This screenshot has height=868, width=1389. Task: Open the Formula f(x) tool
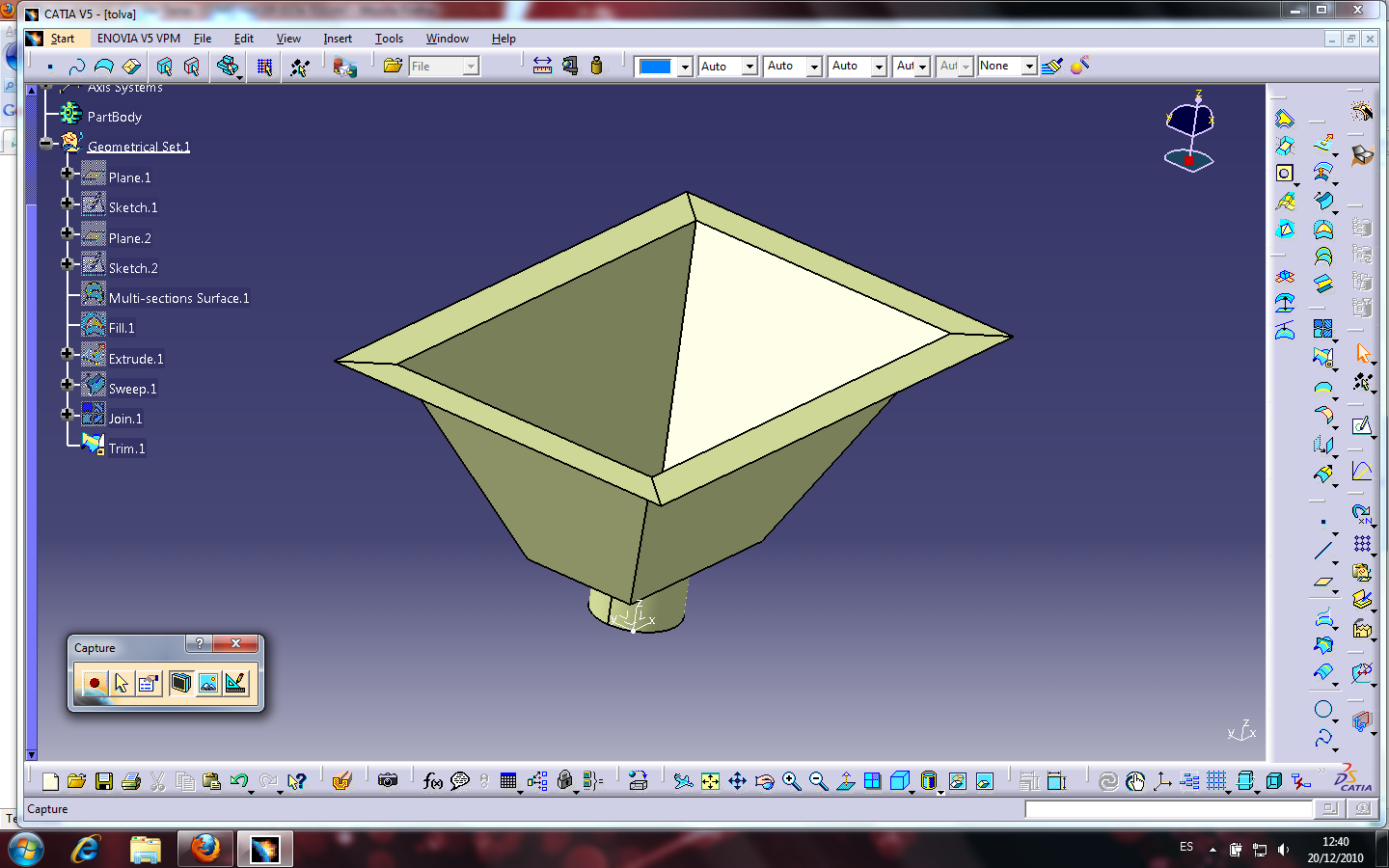click(433, 781)
